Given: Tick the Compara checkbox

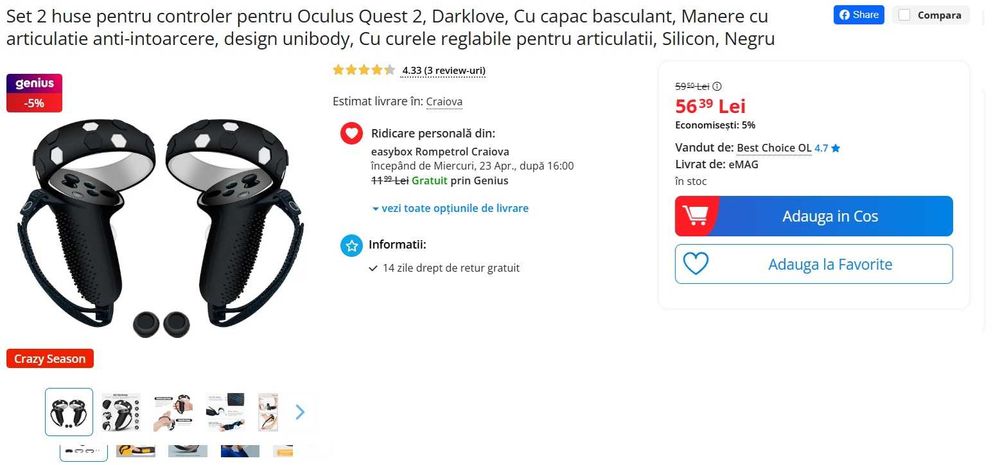Looking at the screenshot, I should pos(904,15).
